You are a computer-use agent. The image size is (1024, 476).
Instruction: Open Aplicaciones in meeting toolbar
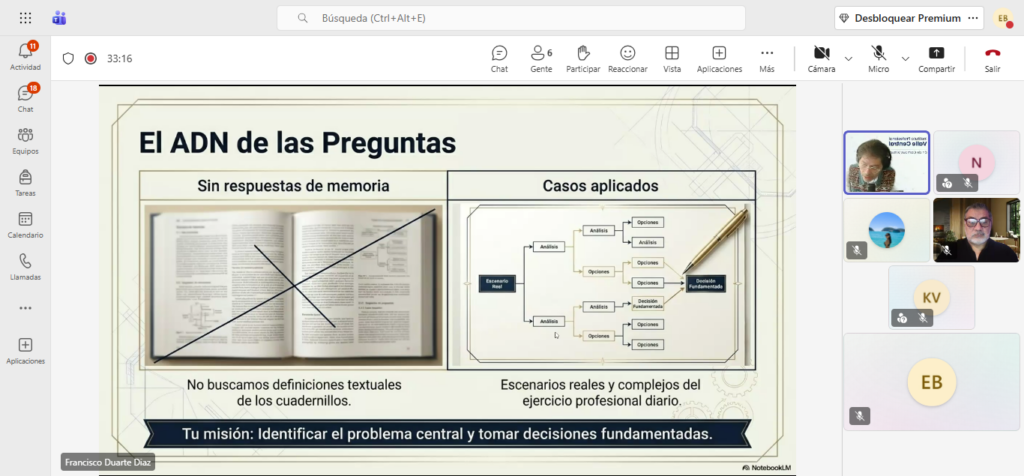[x=719, y=58]
